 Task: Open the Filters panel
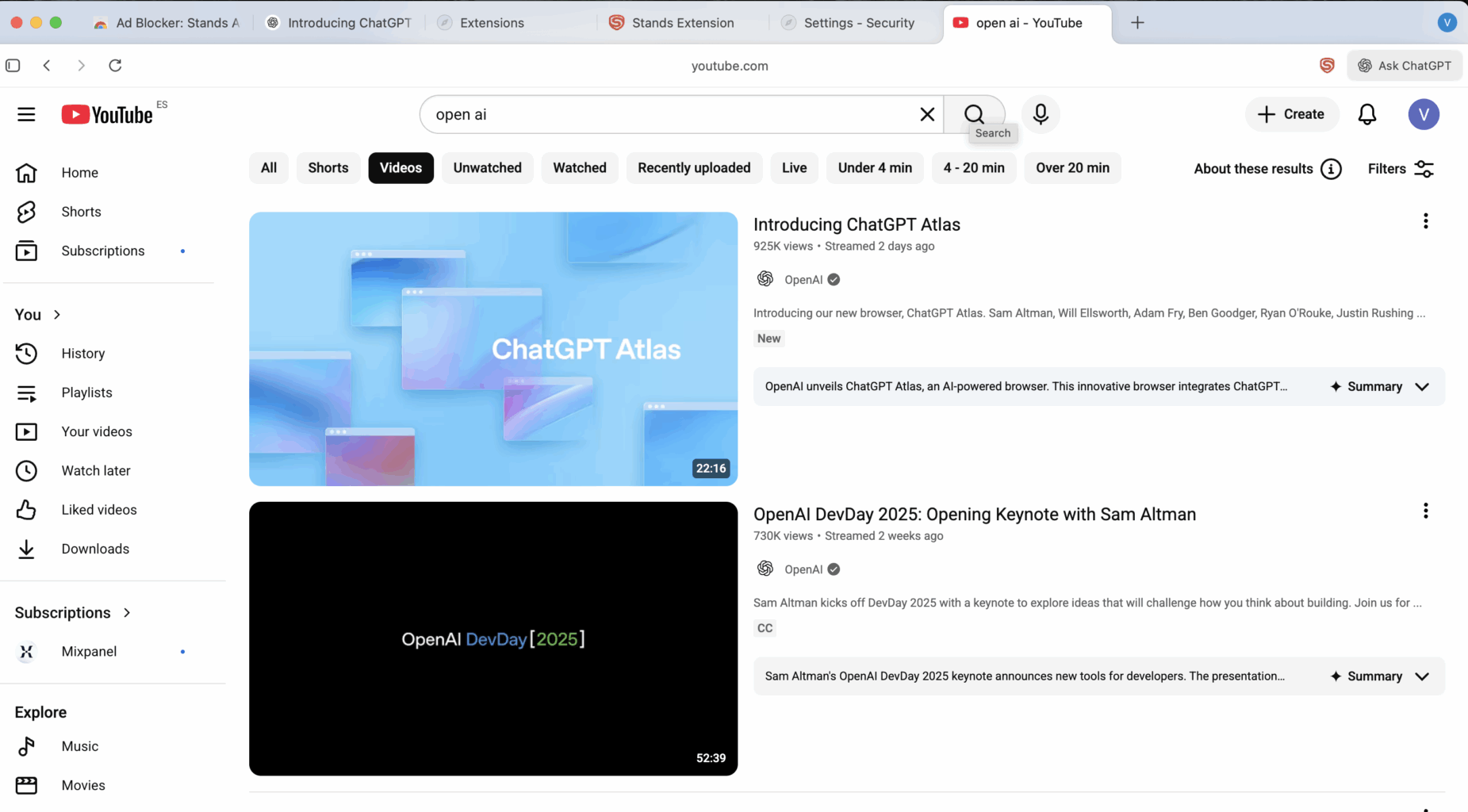click(x=1401, y=169)
